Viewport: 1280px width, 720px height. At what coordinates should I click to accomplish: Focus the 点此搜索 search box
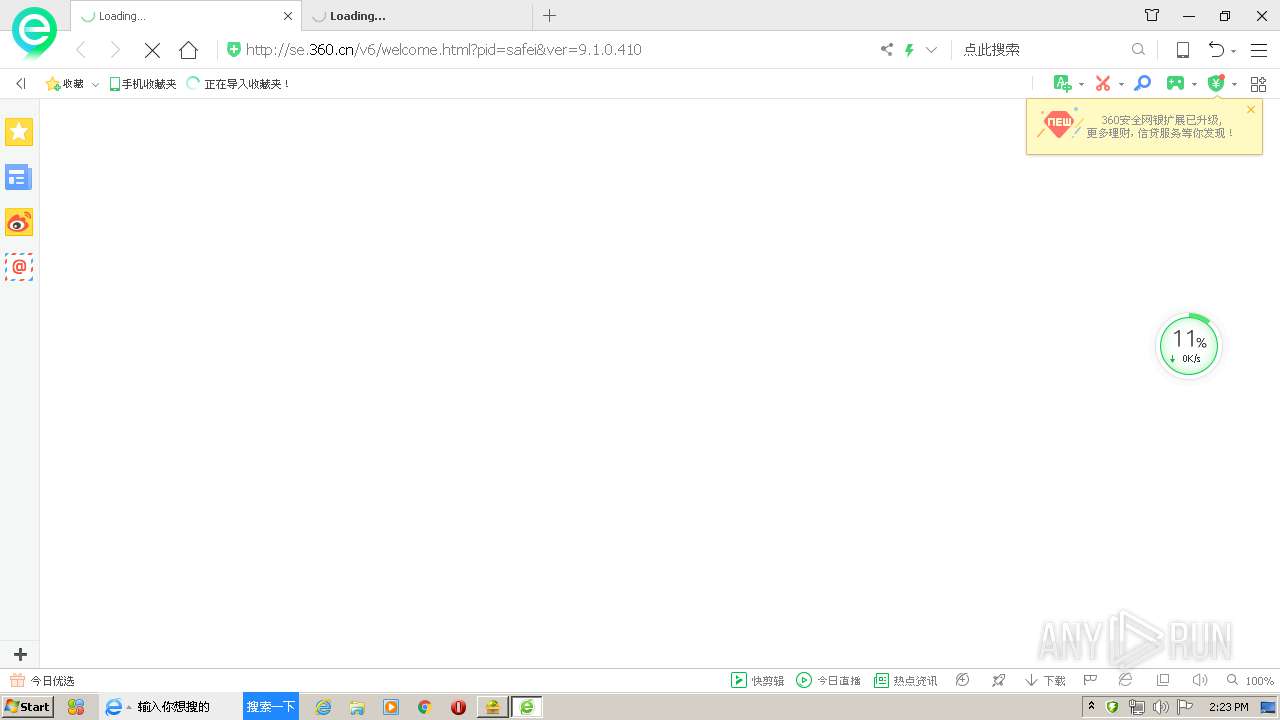(x=1040, y=49)
